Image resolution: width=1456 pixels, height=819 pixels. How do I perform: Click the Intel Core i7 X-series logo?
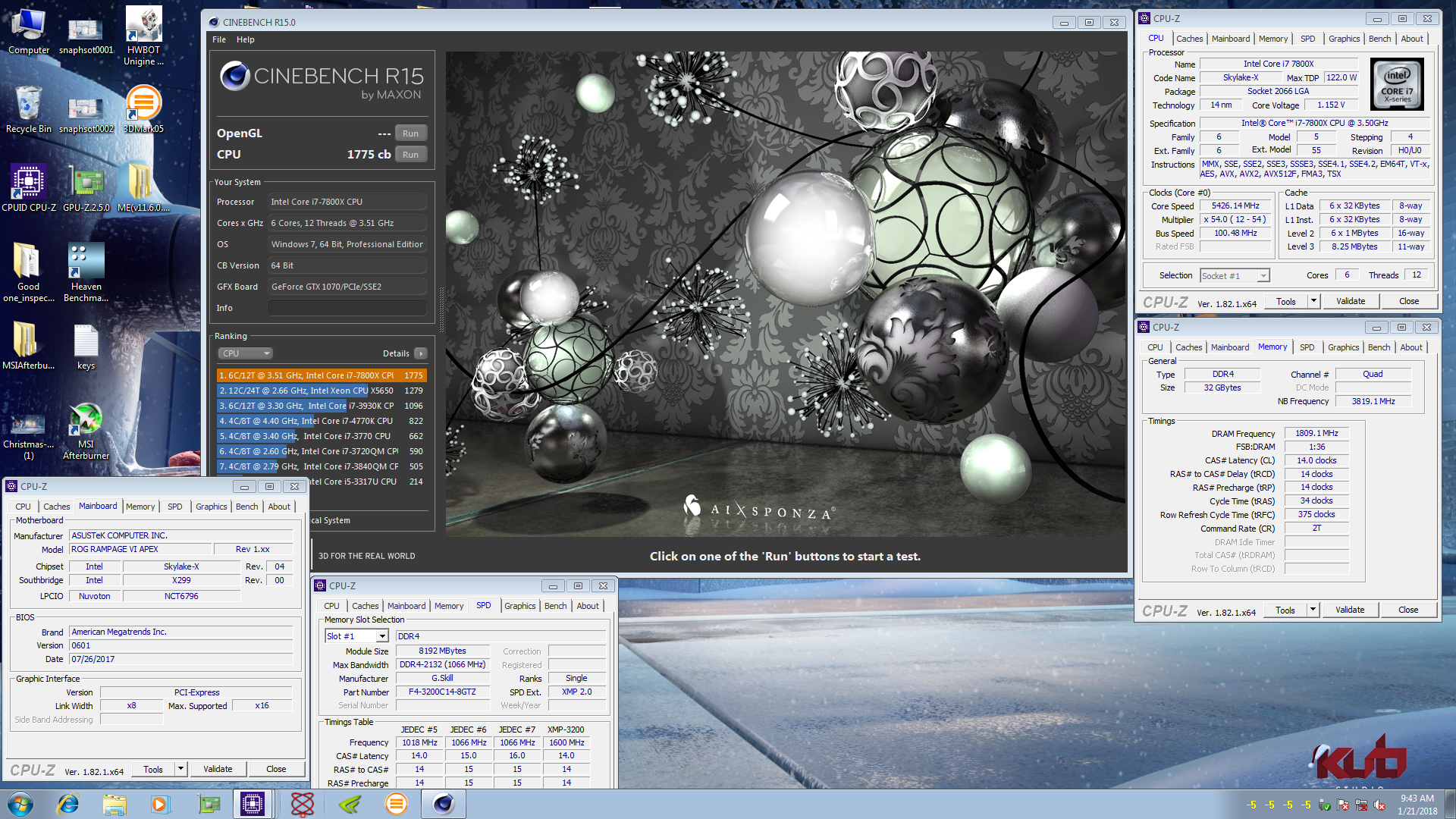[1398, 84]
